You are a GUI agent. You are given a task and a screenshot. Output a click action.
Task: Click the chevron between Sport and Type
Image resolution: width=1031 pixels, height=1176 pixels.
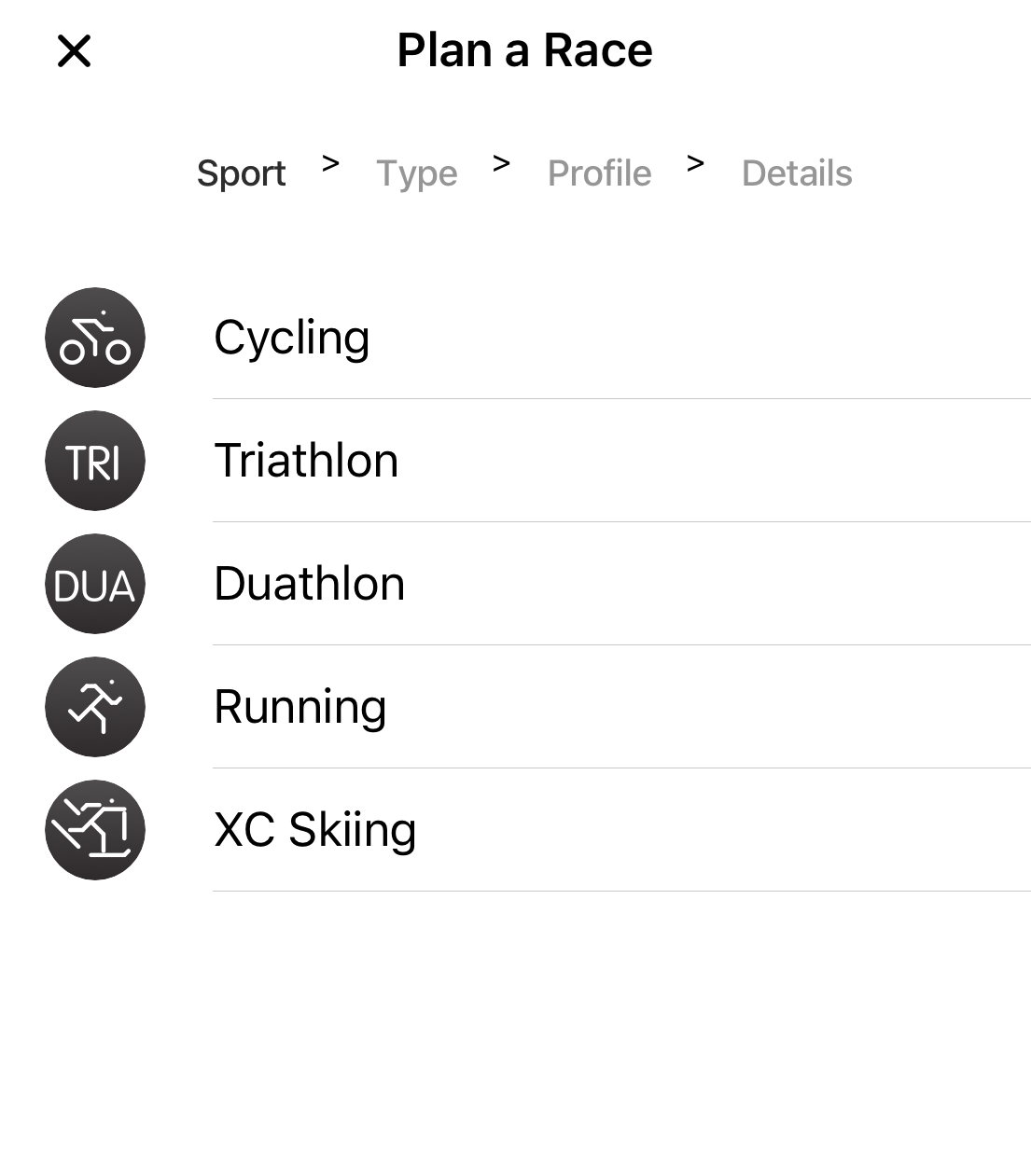330,164
